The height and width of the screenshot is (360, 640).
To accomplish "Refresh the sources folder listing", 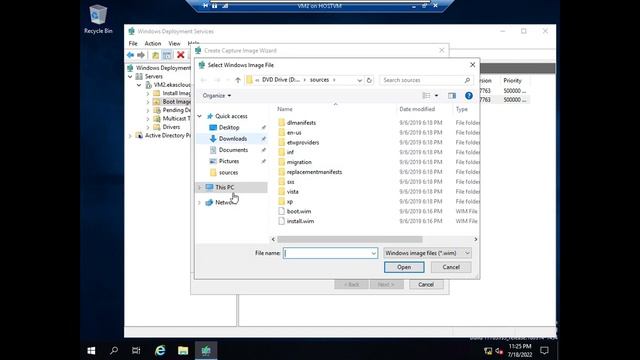I will [369, 80].
